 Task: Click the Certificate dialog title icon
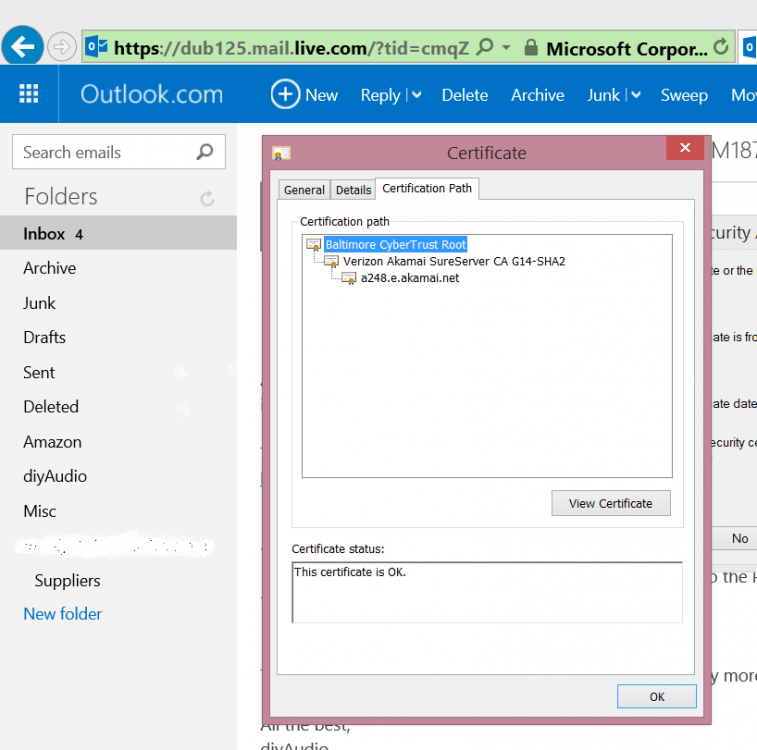coord(281,153)
